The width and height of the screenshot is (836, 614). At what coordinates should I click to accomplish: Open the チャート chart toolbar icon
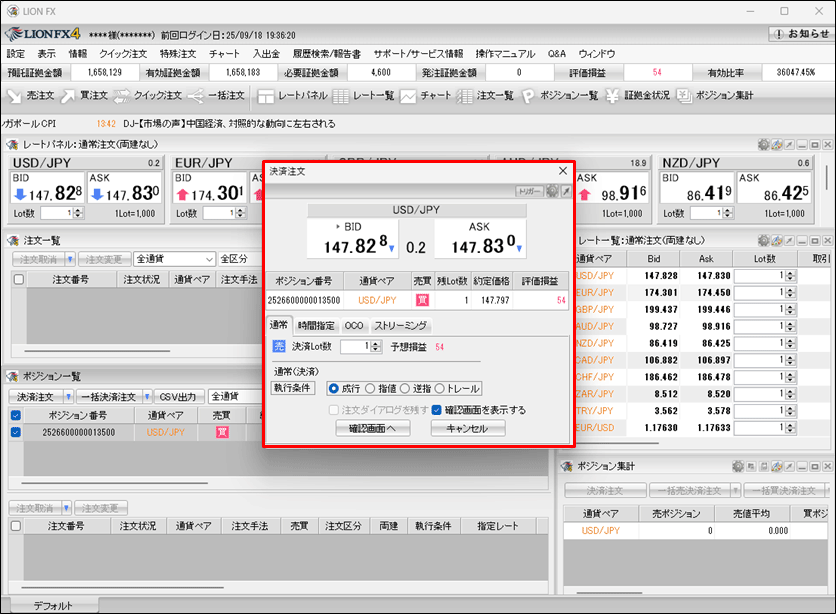(x=427, y=96)
